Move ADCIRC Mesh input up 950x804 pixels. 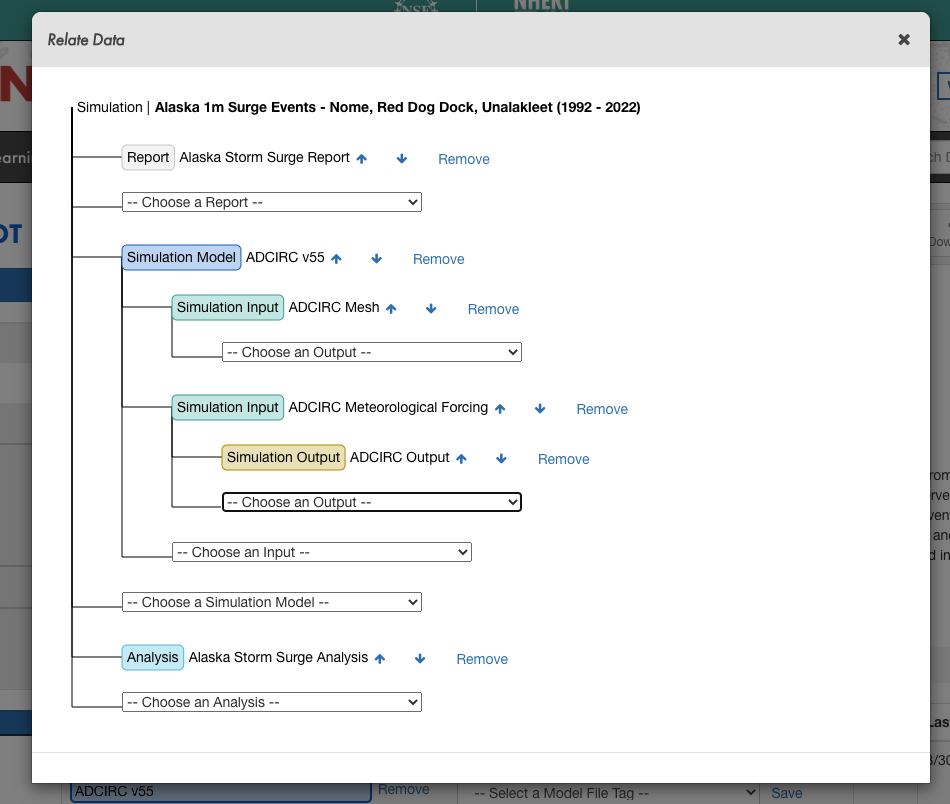pos(391,308)
